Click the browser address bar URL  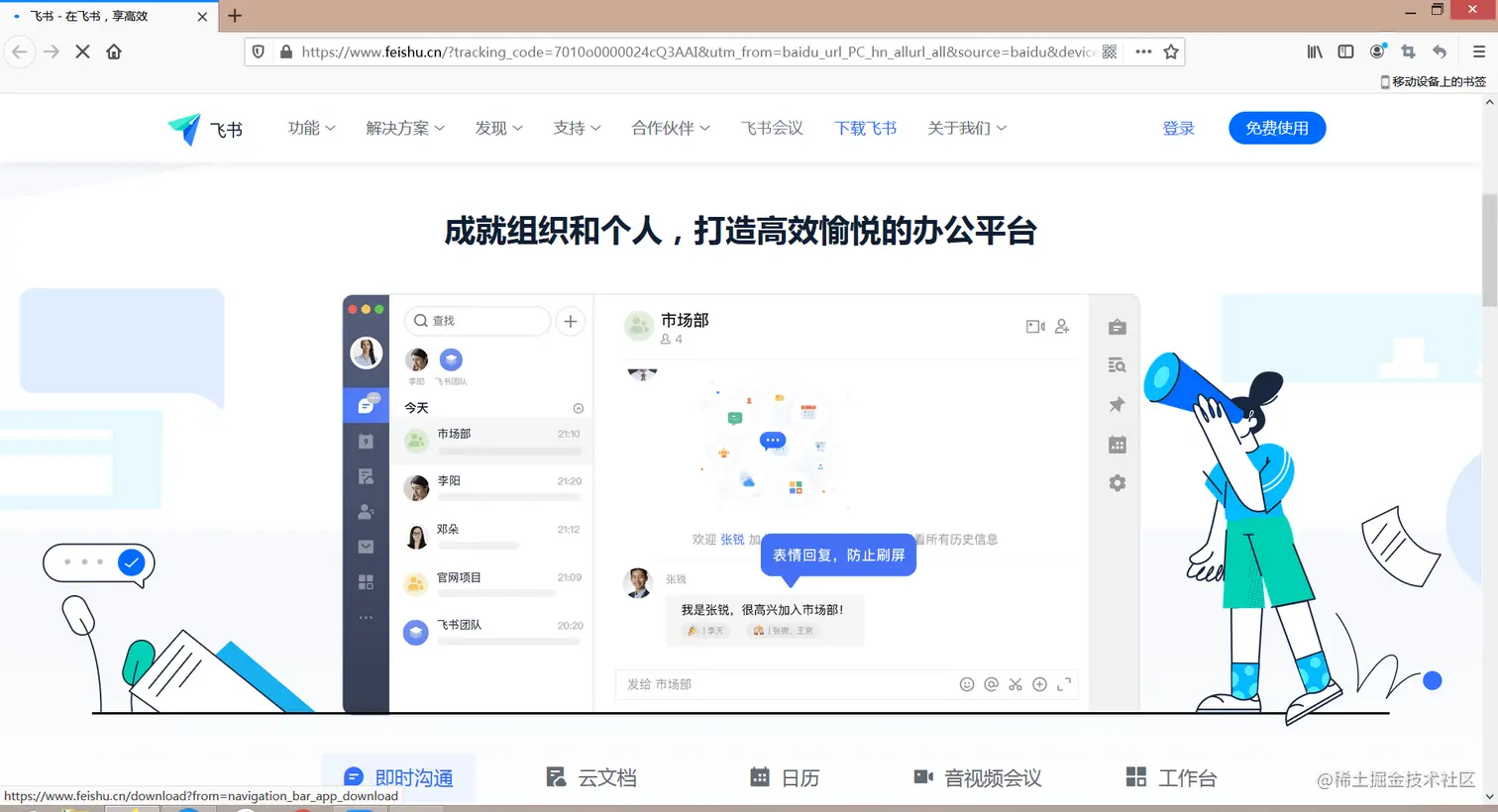697,51
